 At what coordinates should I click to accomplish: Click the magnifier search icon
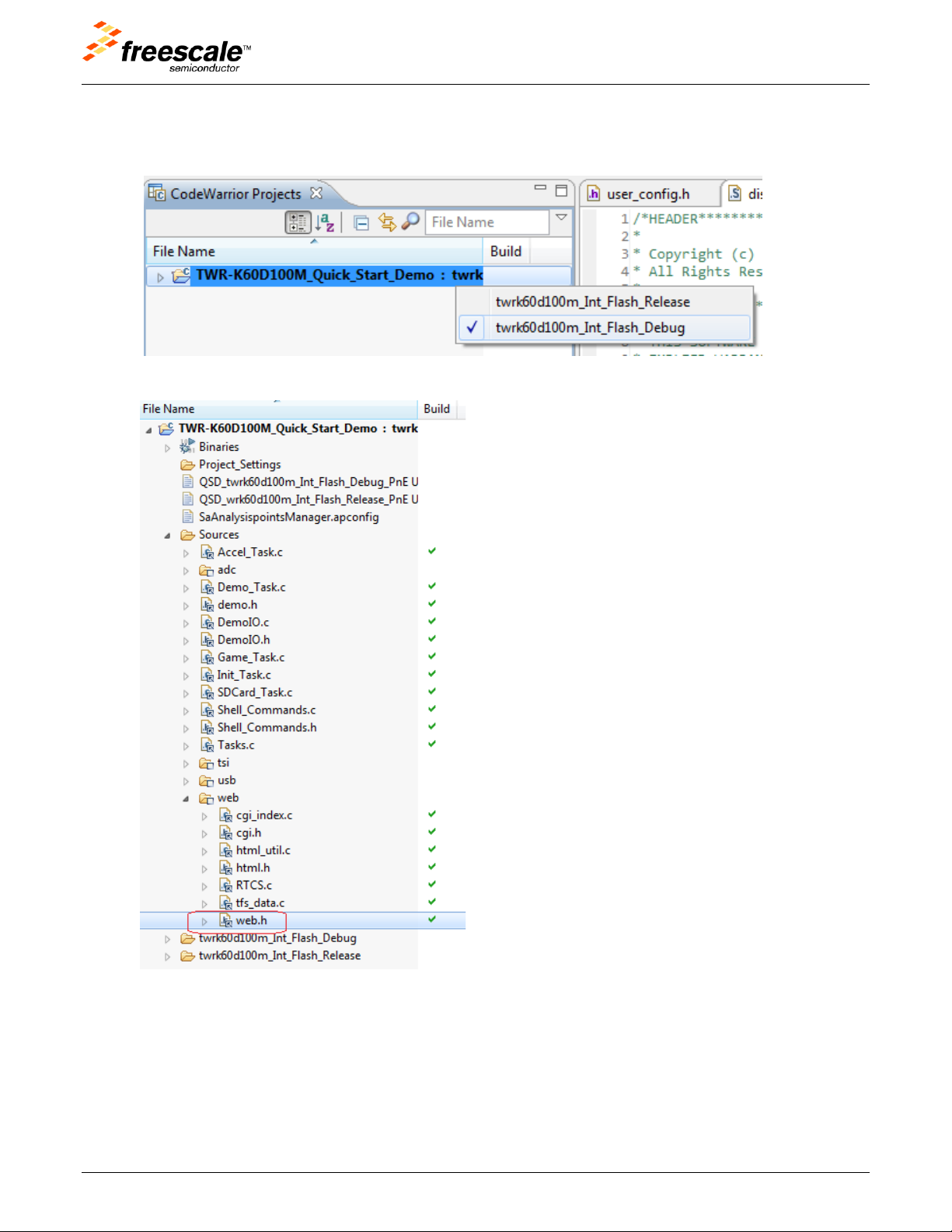pyautogui.click(x=410, y=222)
